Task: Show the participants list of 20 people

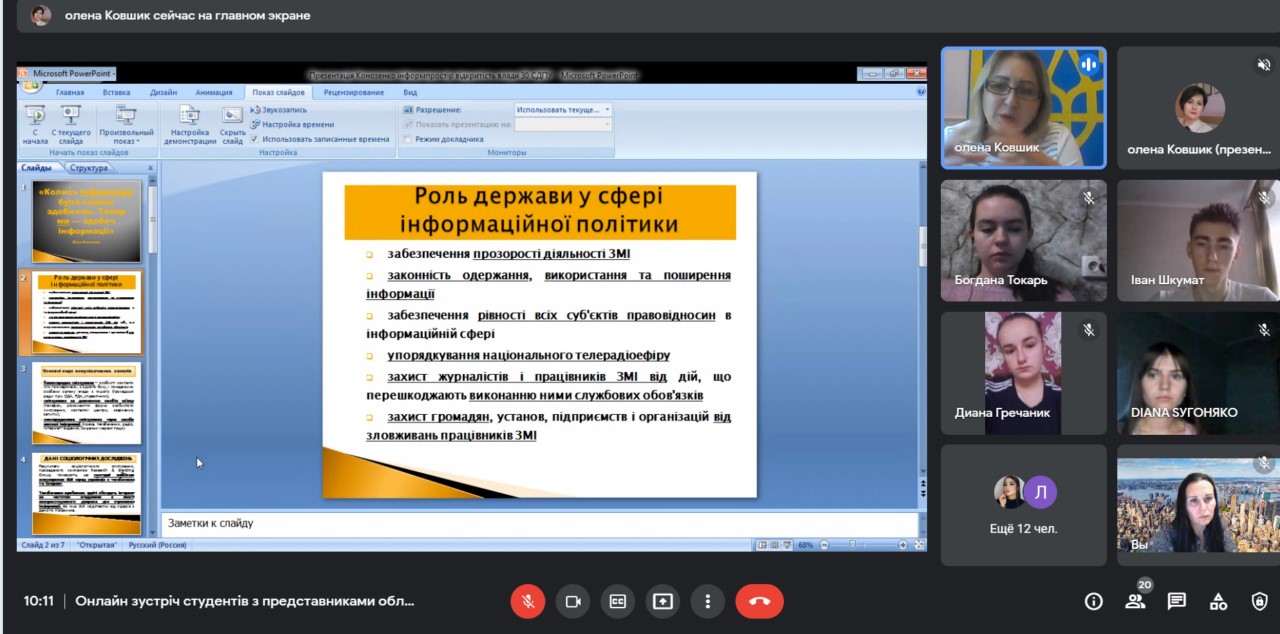Action: pyautogui.click(x=1135, y=601)
